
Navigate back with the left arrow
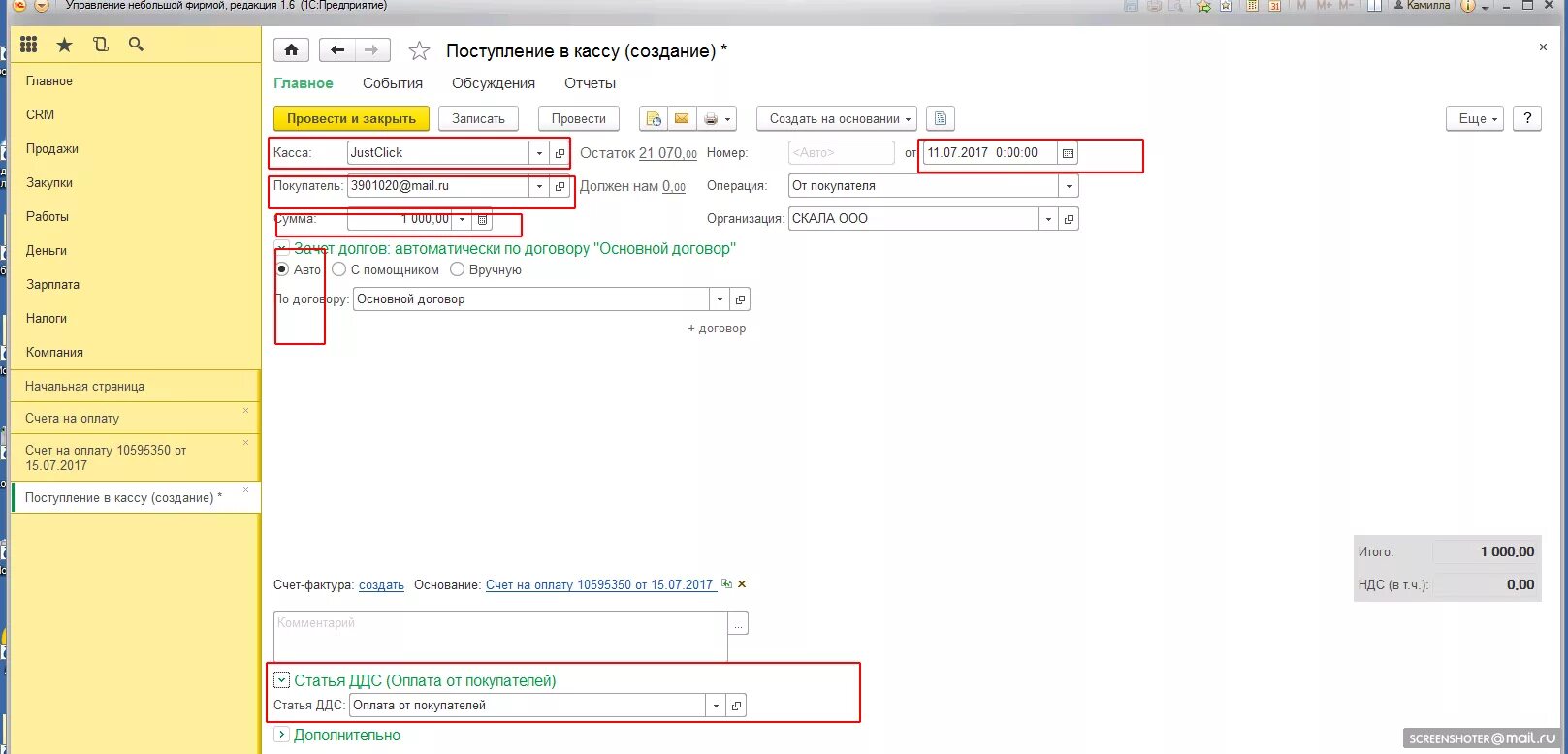coord(337,50)
